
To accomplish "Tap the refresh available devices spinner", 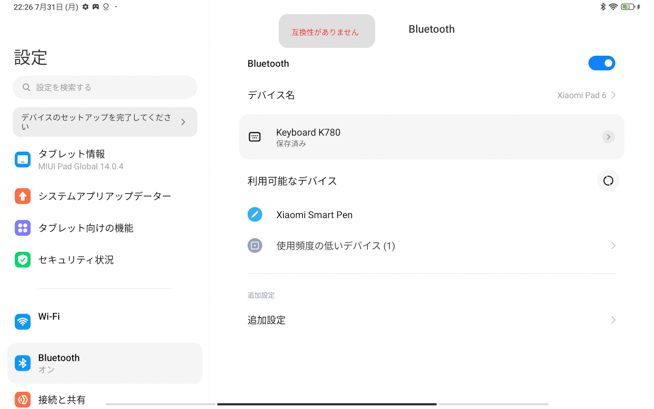I will coord(607,181).
